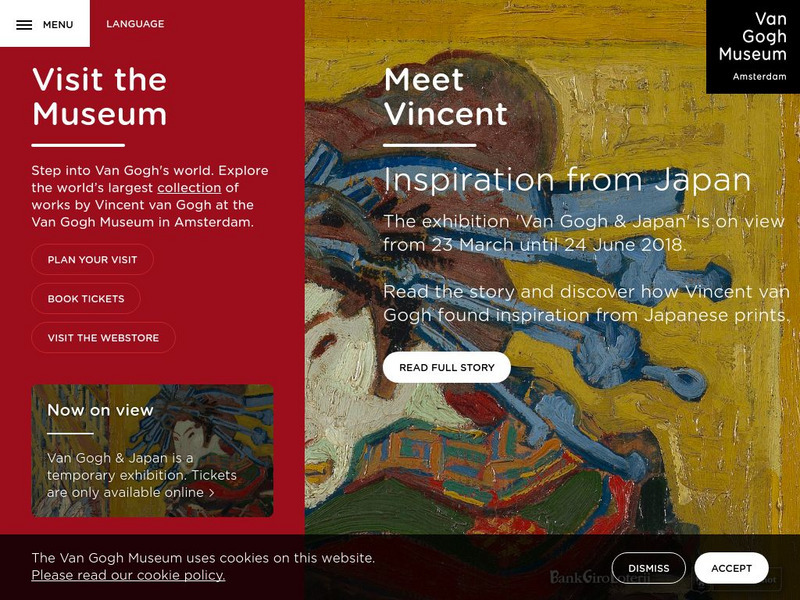
Task: Dismiss the cookie notification
Action: pos(647,568)
